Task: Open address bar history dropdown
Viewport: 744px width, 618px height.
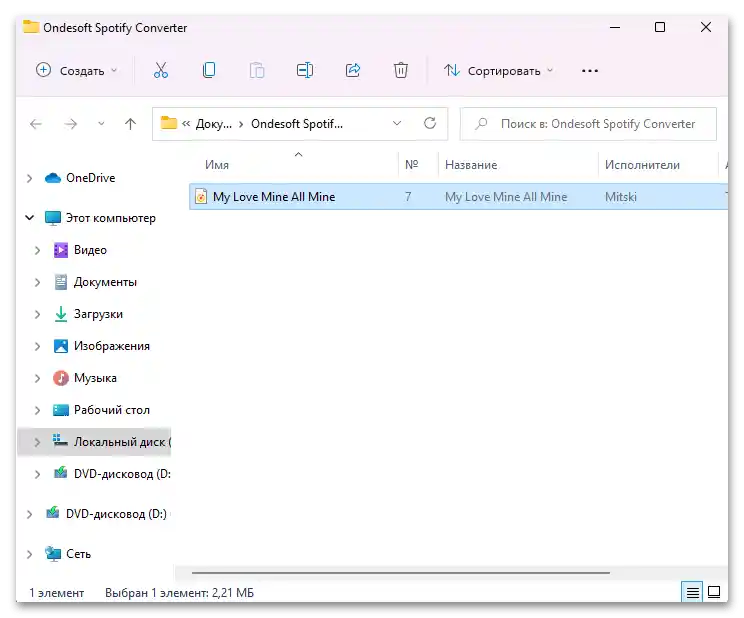Action: (x=397, y=123)
